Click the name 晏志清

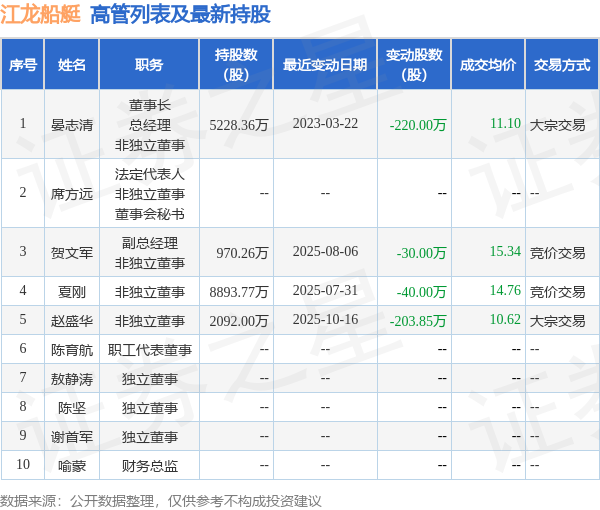72,125
